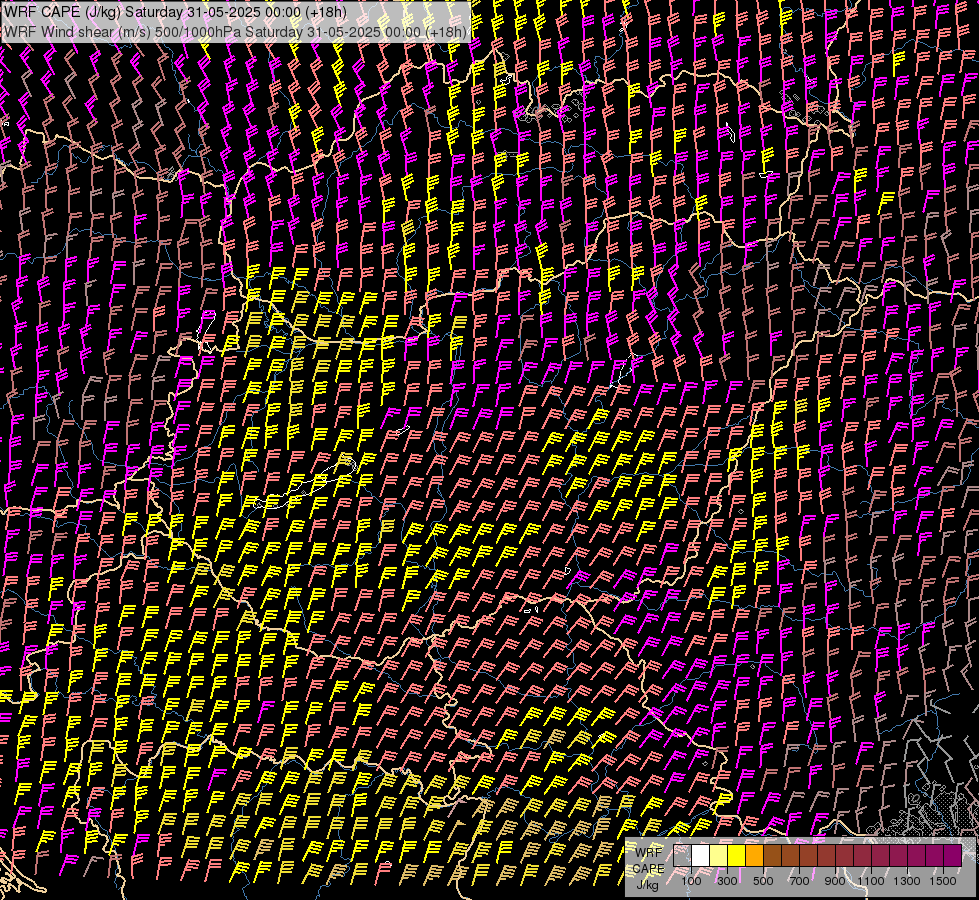Click the orange CAPE legend swatch
The height and width of the screenshot is (900, 979).
tap(754, 856)
